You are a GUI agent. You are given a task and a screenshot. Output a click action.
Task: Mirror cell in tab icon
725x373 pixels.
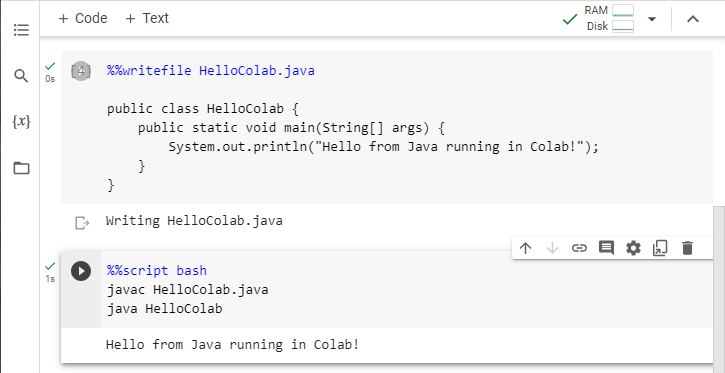coord(660,248)
